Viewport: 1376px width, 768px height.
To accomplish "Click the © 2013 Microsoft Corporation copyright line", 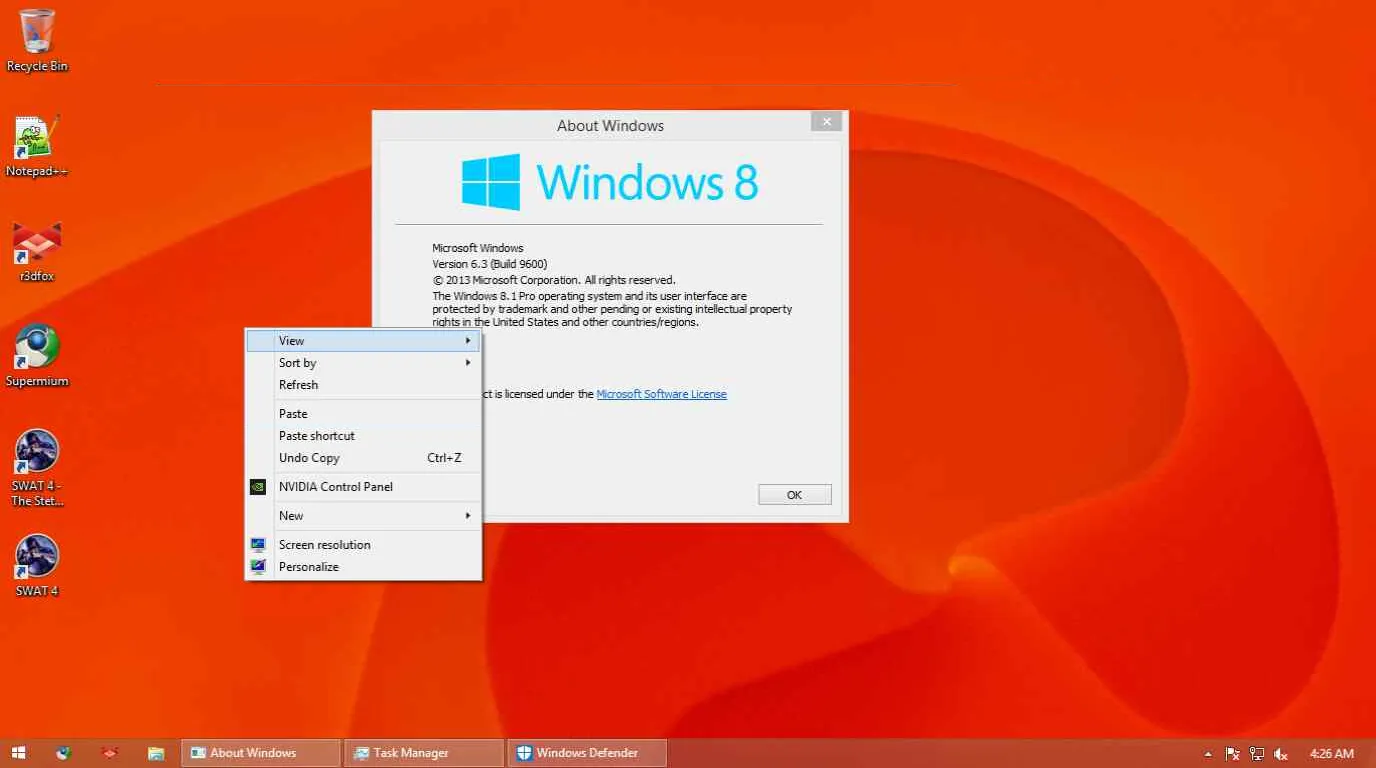I will (554, 280).
